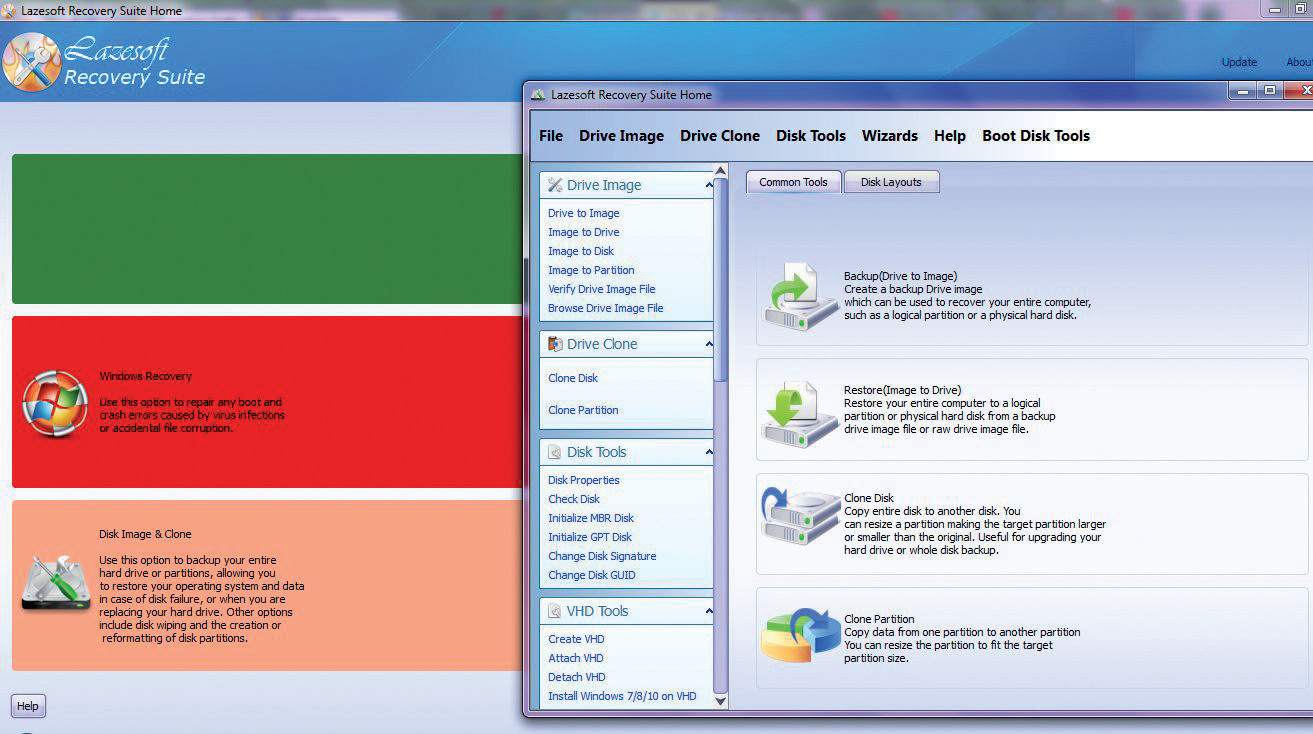This screenshot has height=734, width=1313.
Task: Click the Help button in back window
Action: tap(28, 706)
